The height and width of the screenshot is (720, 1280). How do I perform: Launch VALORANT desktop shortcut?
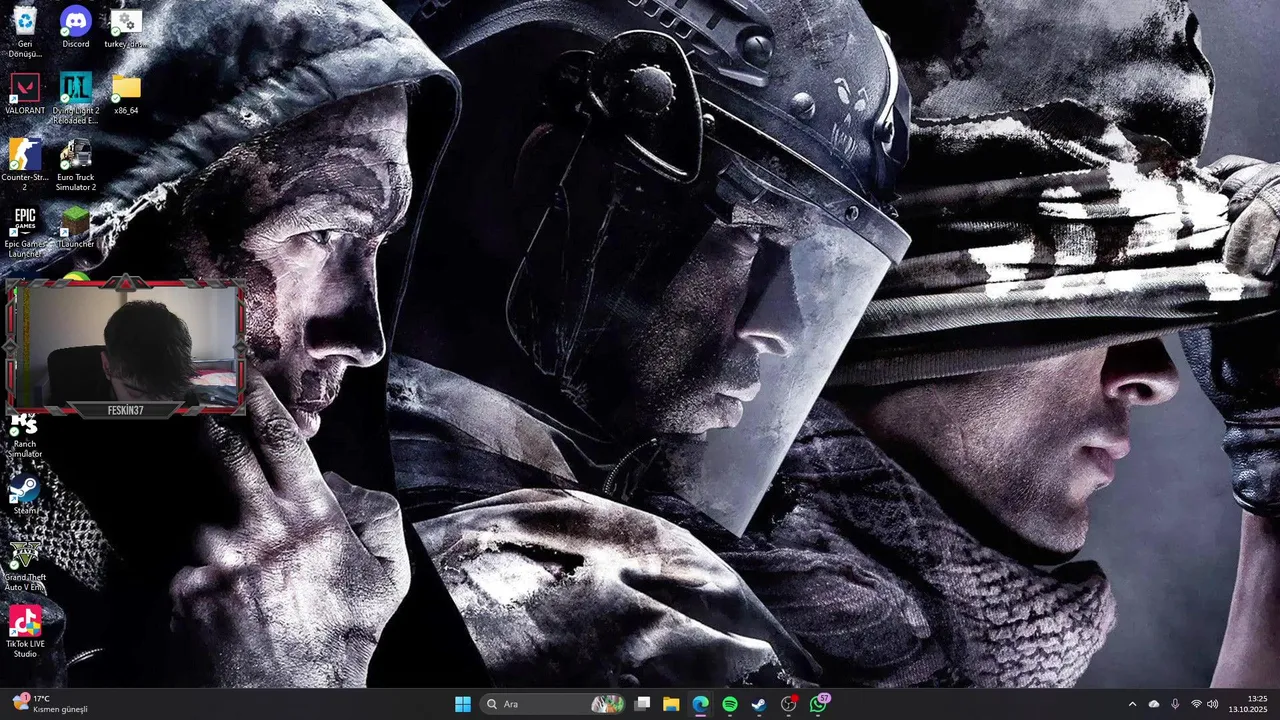pos(25,93)
